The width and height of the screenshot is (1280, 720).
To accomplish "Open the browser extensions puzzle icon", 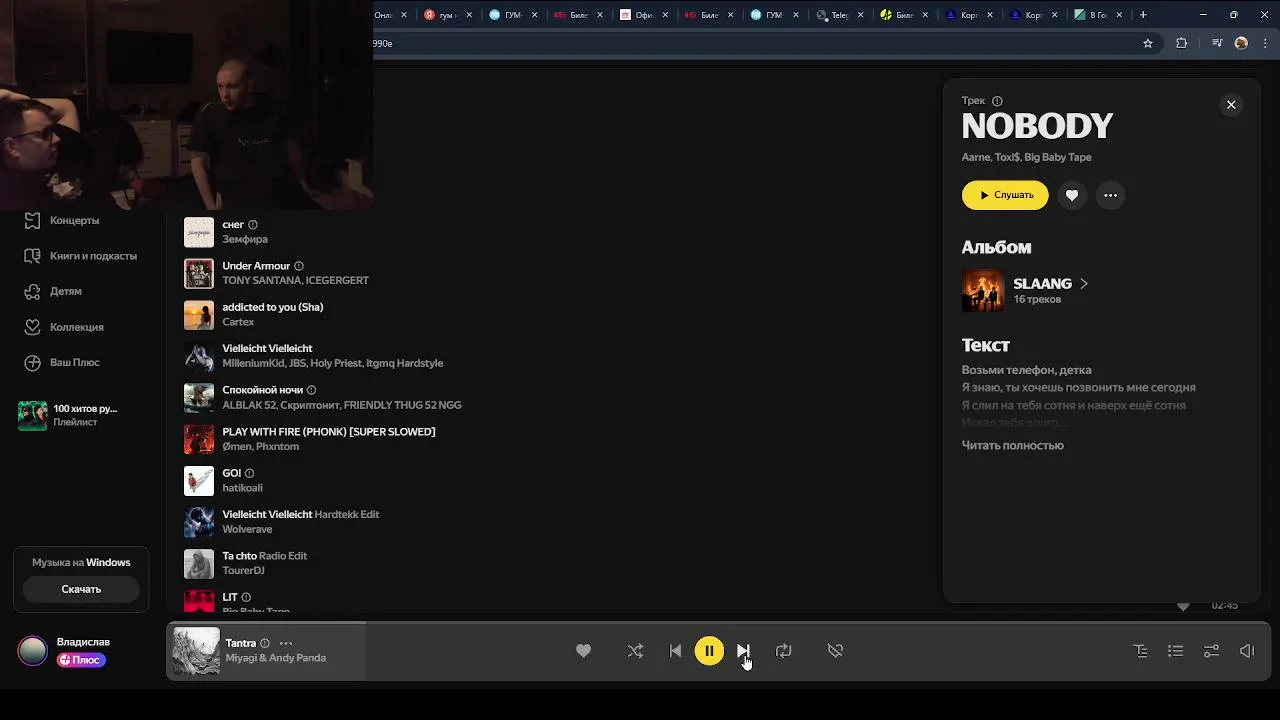I will [x=1181, y=43].
